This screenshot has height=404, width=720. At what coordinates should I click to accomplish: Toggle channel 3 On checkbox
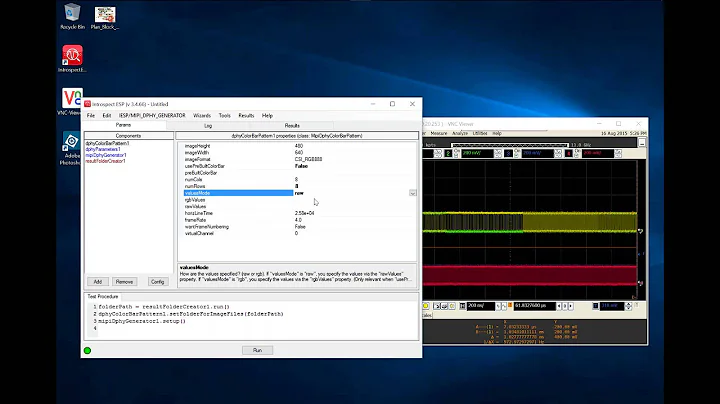pos(517,156)
